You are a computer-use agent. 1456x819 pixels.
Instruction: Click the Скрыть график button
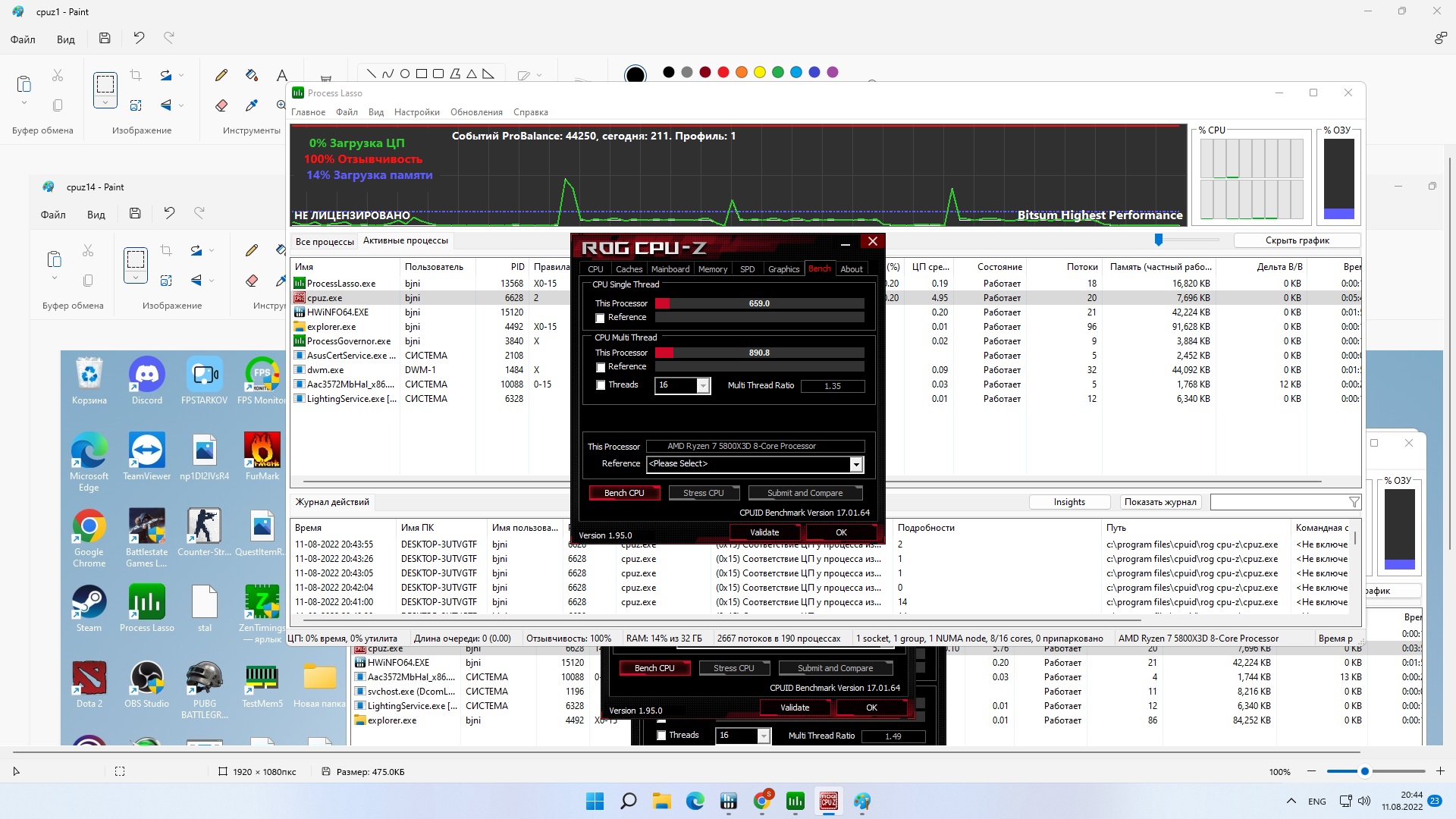click(1297, 240)
